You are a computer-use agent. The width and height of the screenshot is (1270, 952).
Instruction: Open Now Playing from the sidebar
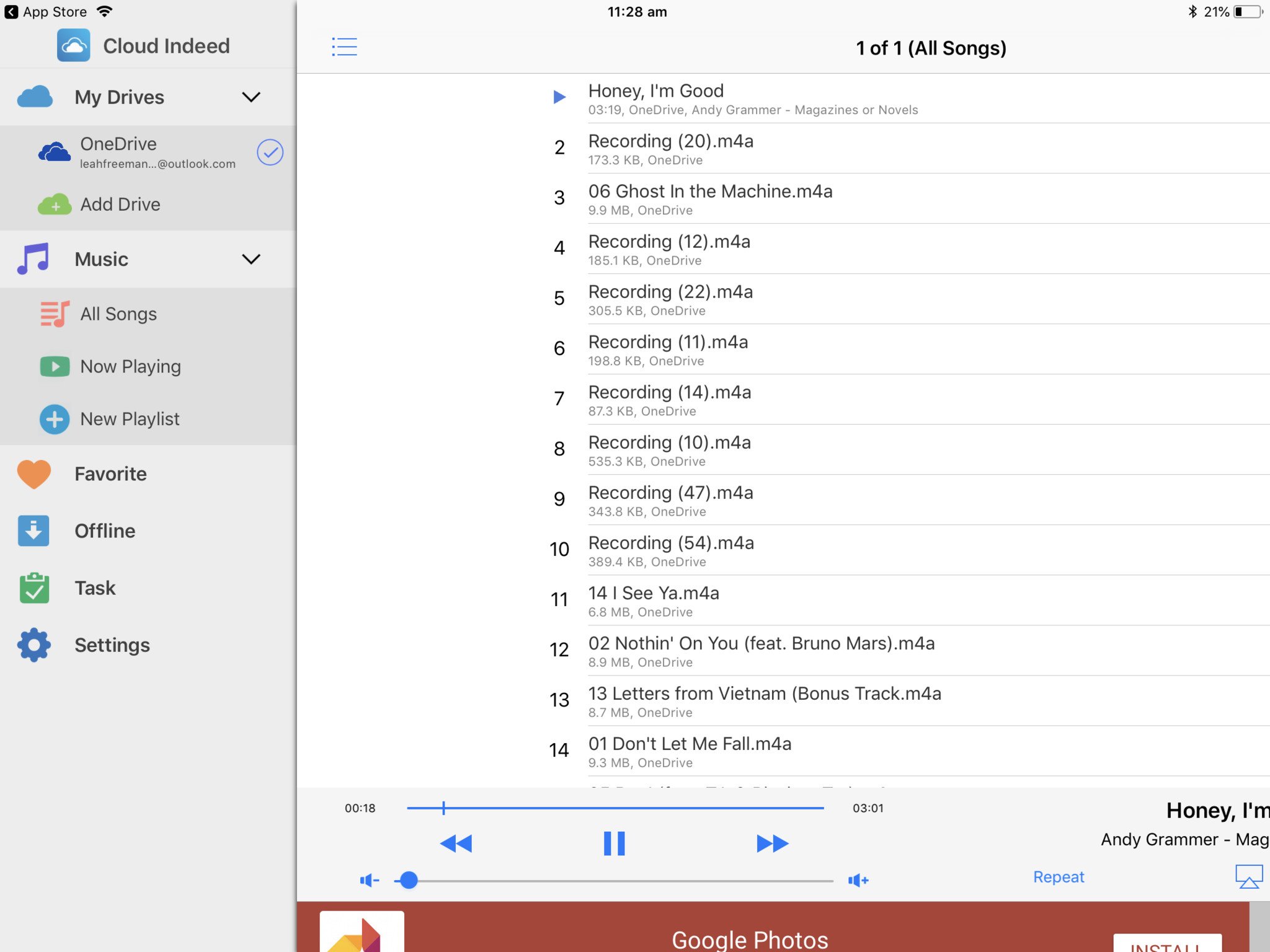coord(55,366)
